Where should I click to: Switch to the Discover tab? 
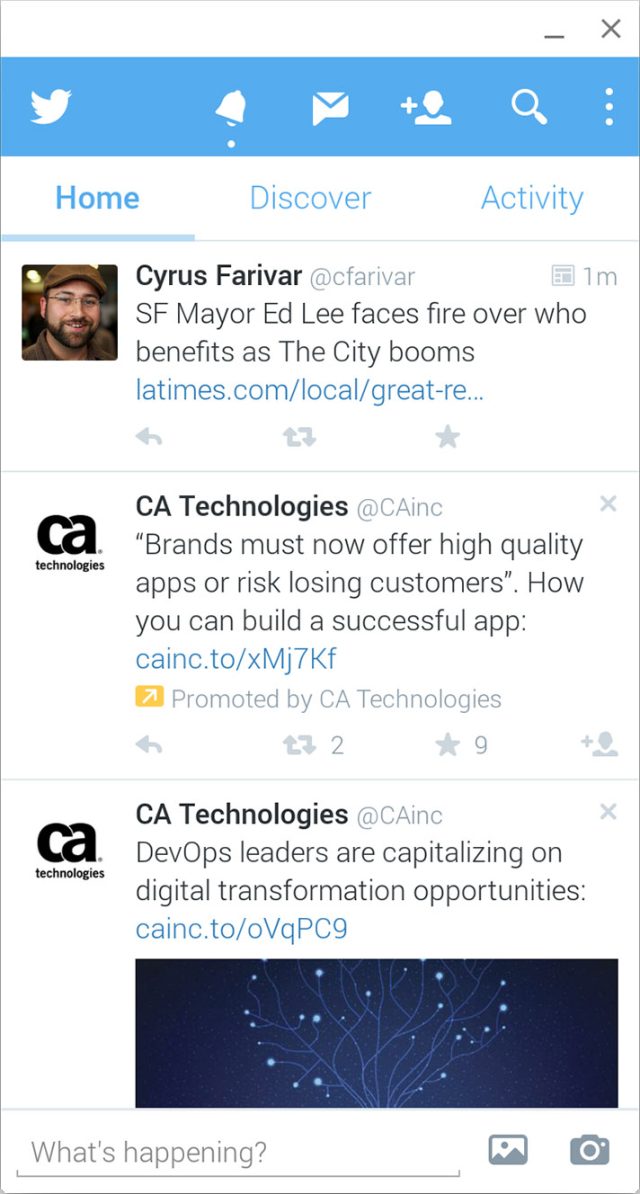click(x=310, y=198)
